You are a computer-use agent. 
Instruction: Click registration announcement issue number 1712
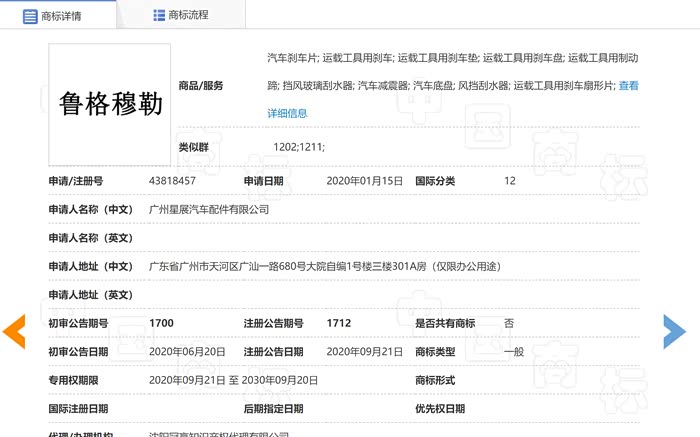(x=338, y=323)
